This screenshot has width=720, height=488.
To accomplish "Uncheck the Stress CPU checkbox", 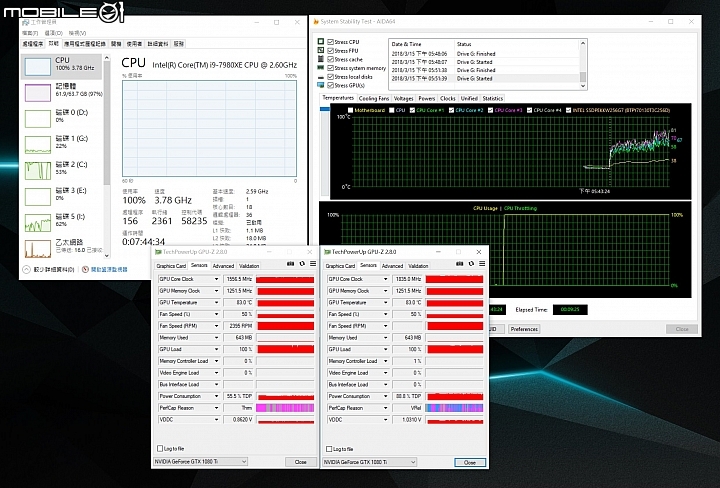I will (330, 42).
